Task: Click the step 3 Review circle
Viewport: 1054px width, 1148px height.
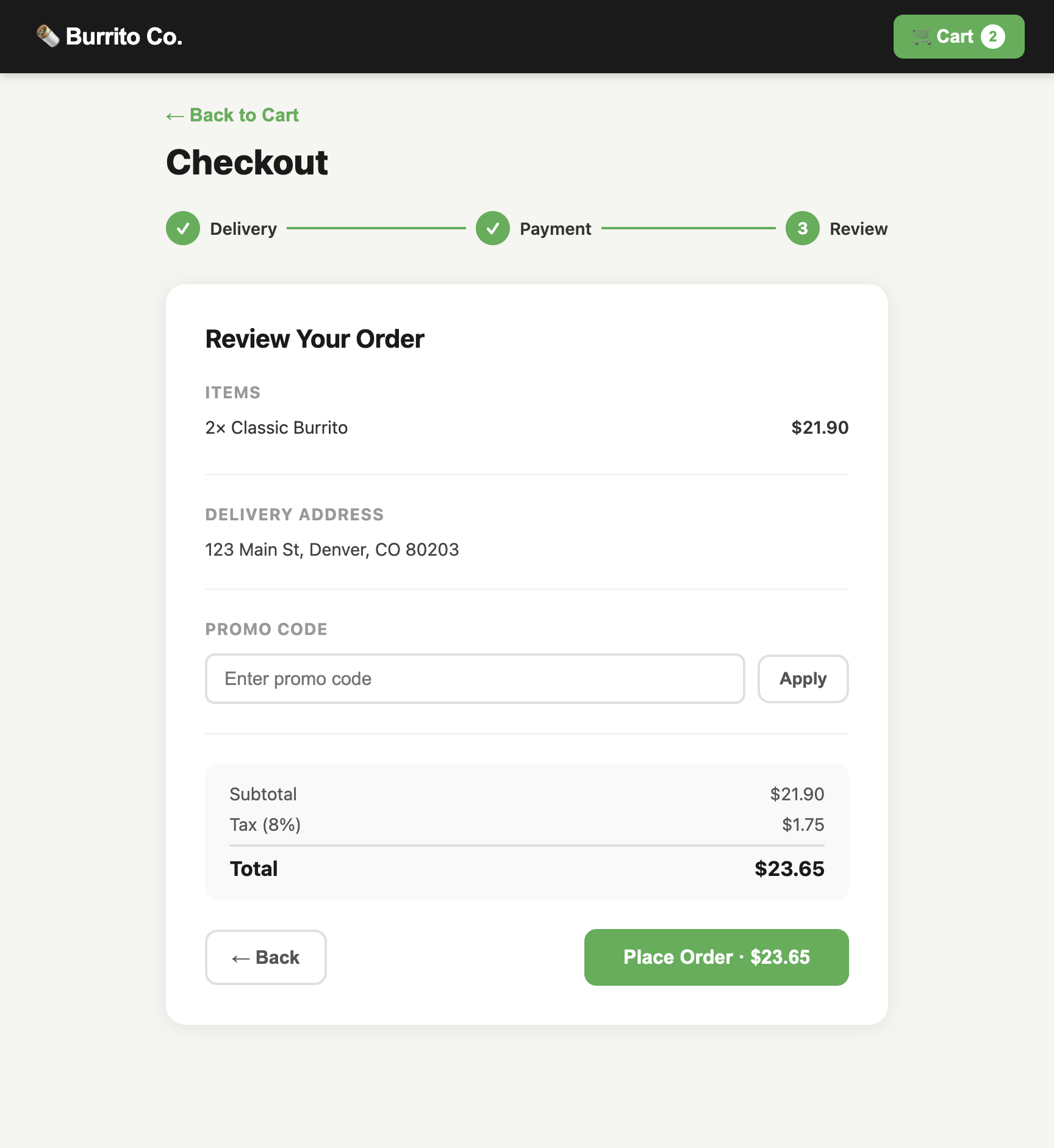Action: click(x=803, y=228)
